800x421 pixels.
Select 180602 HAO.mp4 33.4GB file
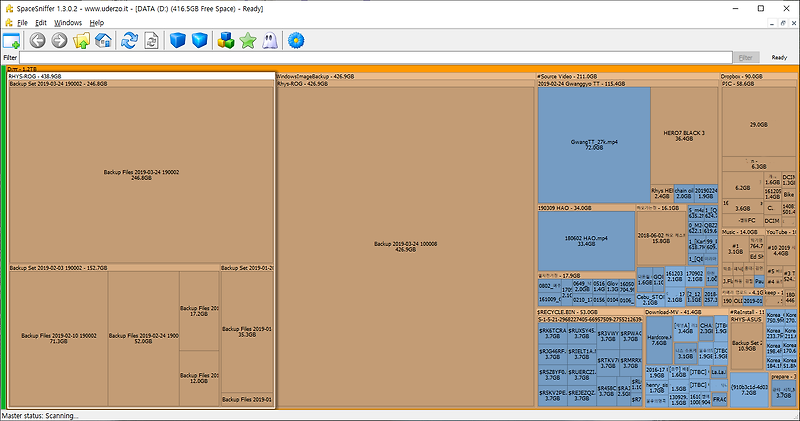click(586, 241)
